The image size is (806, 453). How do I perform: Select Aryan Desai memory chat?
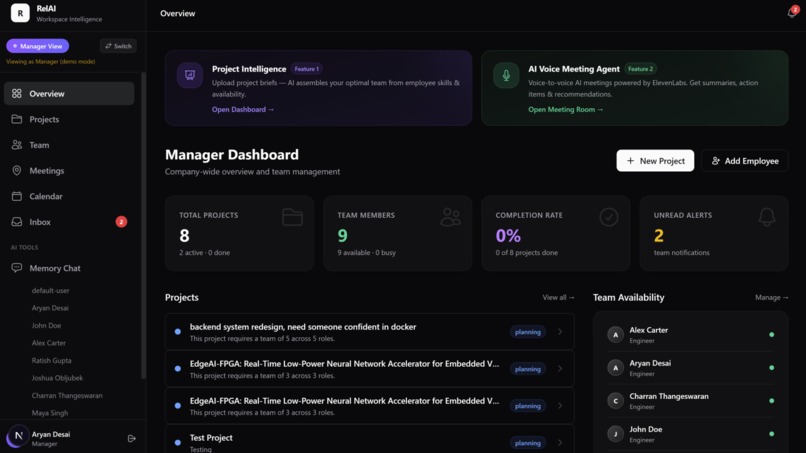coord(50,308)
